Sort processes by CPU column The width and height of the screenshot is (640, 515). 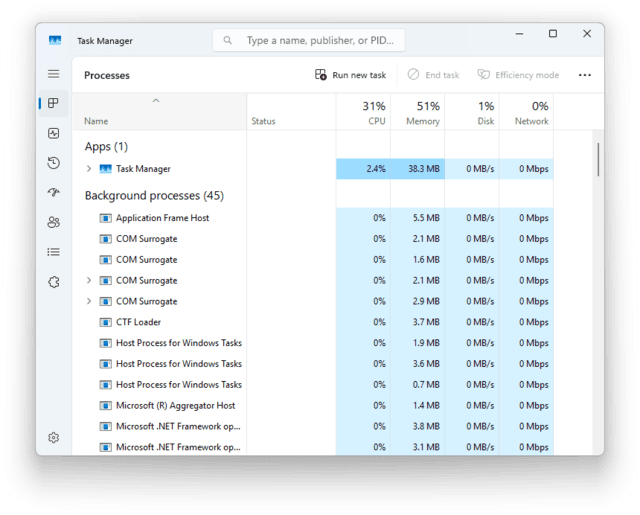point(363,112)
